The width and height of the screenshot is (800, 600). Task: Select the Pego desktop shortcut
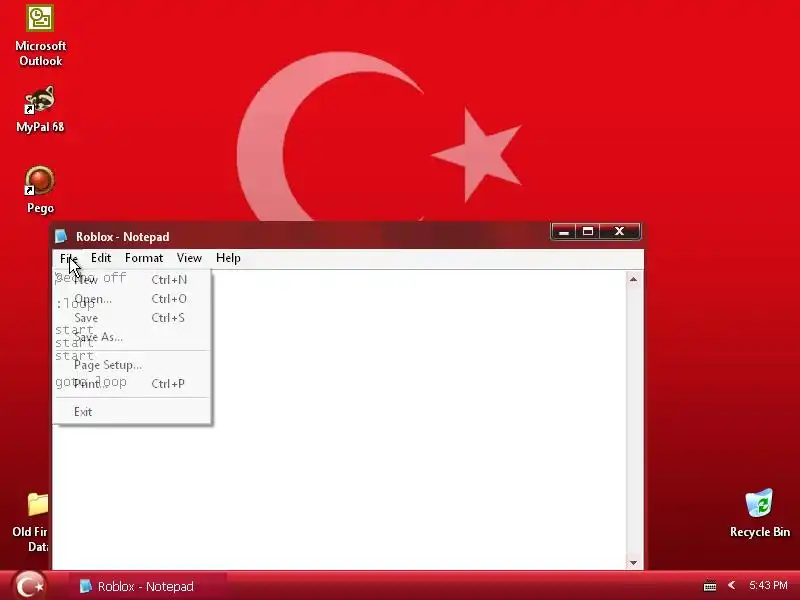point(40,189)
